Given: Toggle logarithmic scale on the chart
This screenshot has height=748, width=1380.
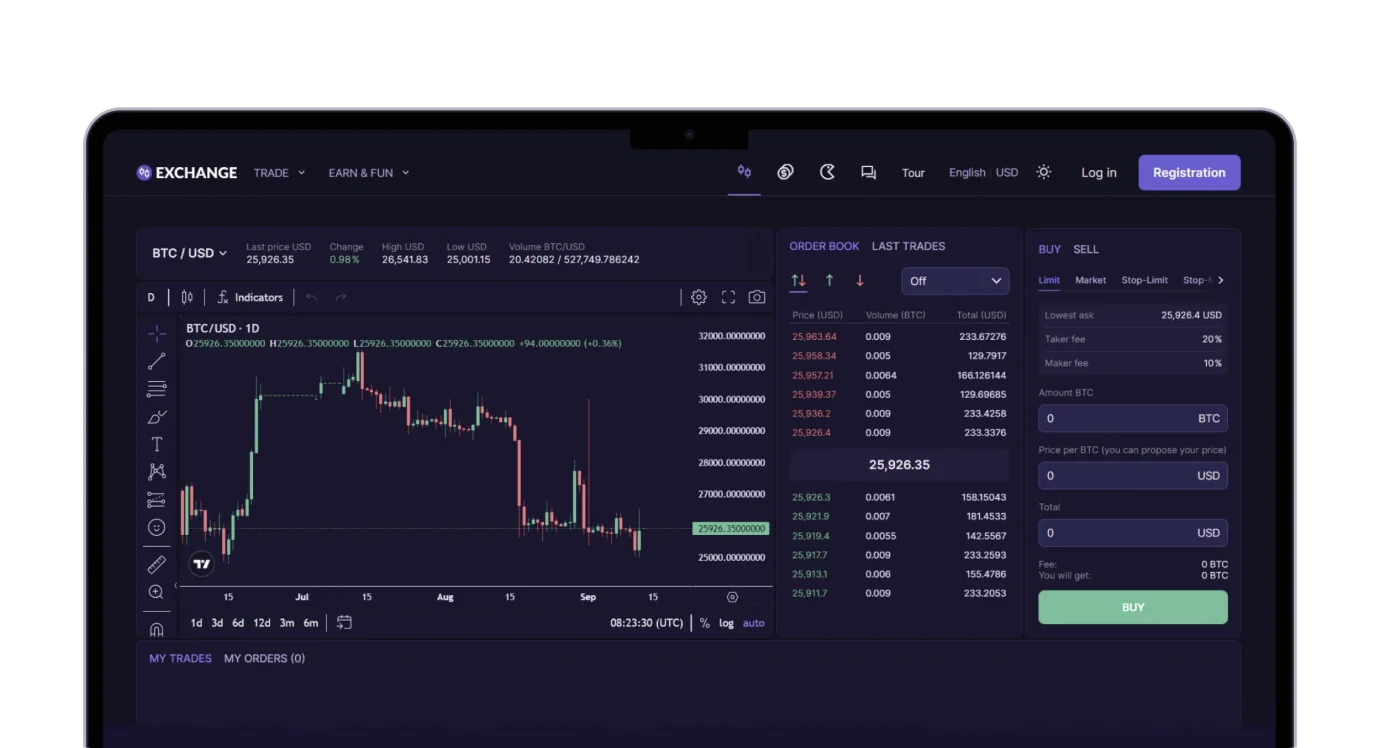Looking at the screenshot, I should point(726,622).
